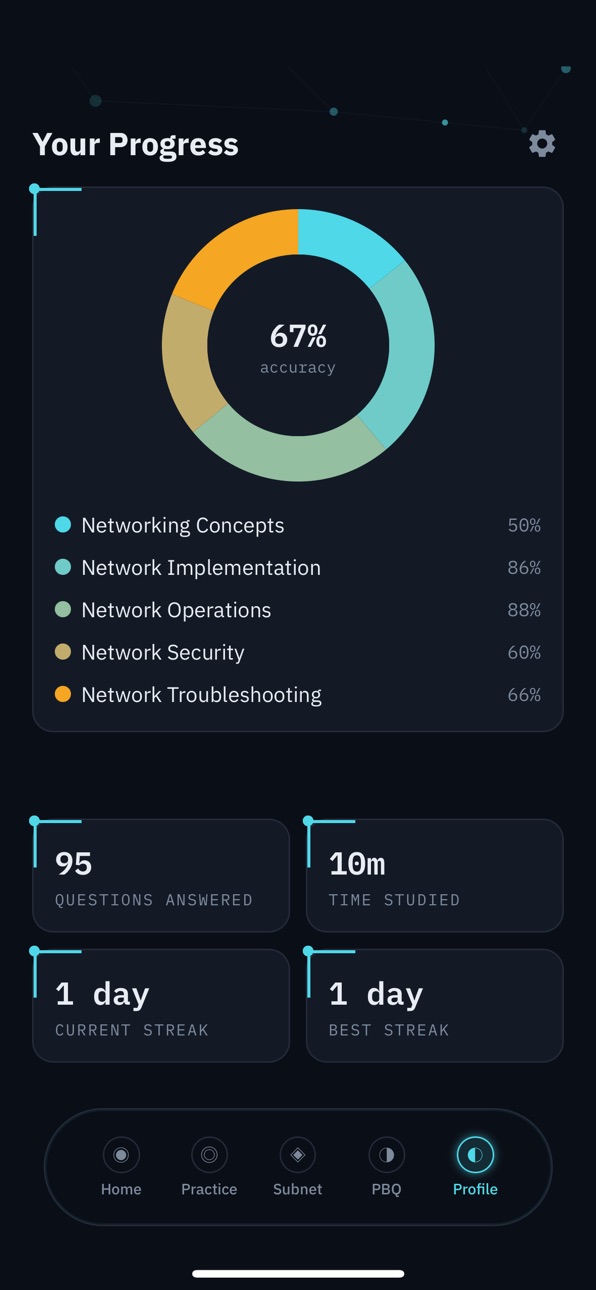The height and width of the screenshot is (1290, 596).
Task: Click the Subnet label in navigation bar
Action: coord(298,1189)
